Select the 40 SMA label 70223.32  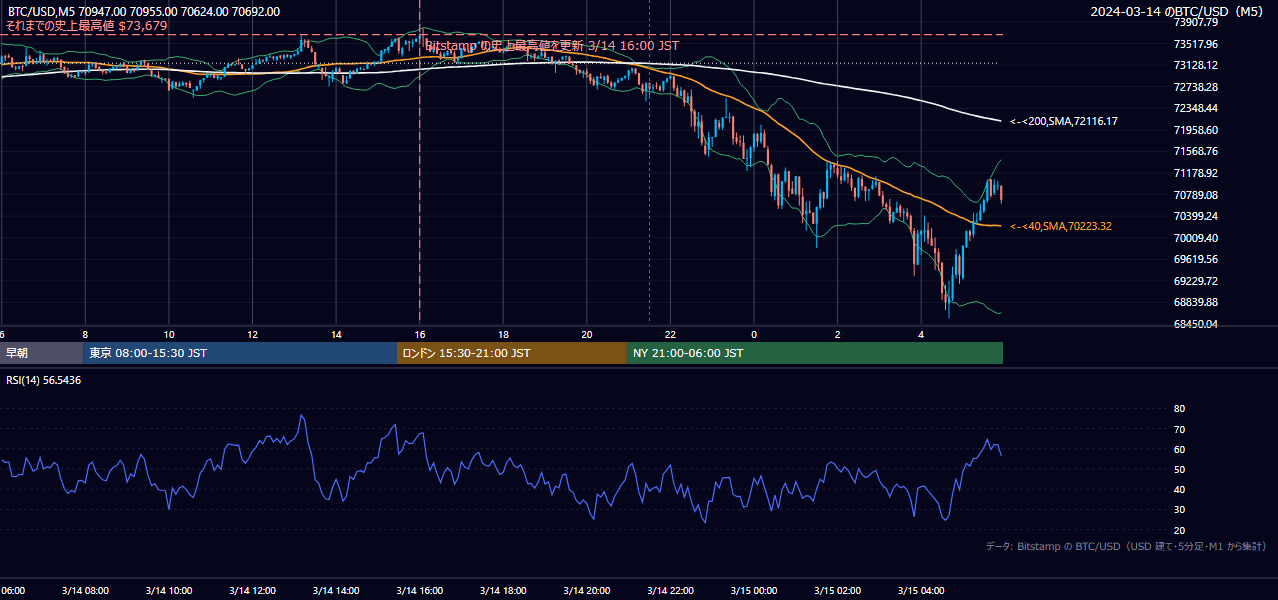[1061, 227]
